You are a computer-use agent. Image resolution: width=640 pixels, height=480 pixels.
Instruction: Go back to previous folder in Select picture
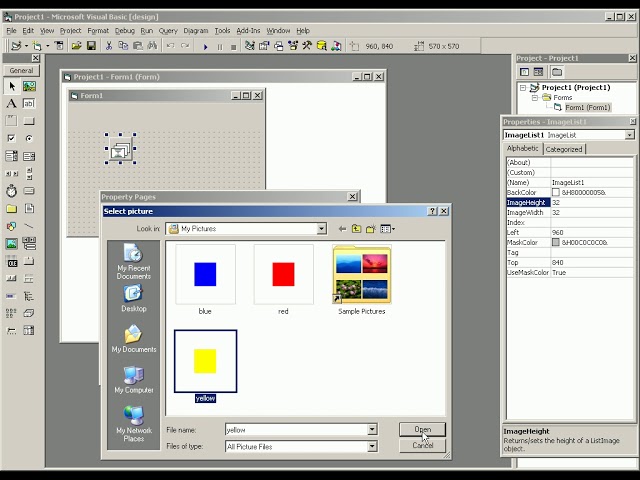coord(342,229)
